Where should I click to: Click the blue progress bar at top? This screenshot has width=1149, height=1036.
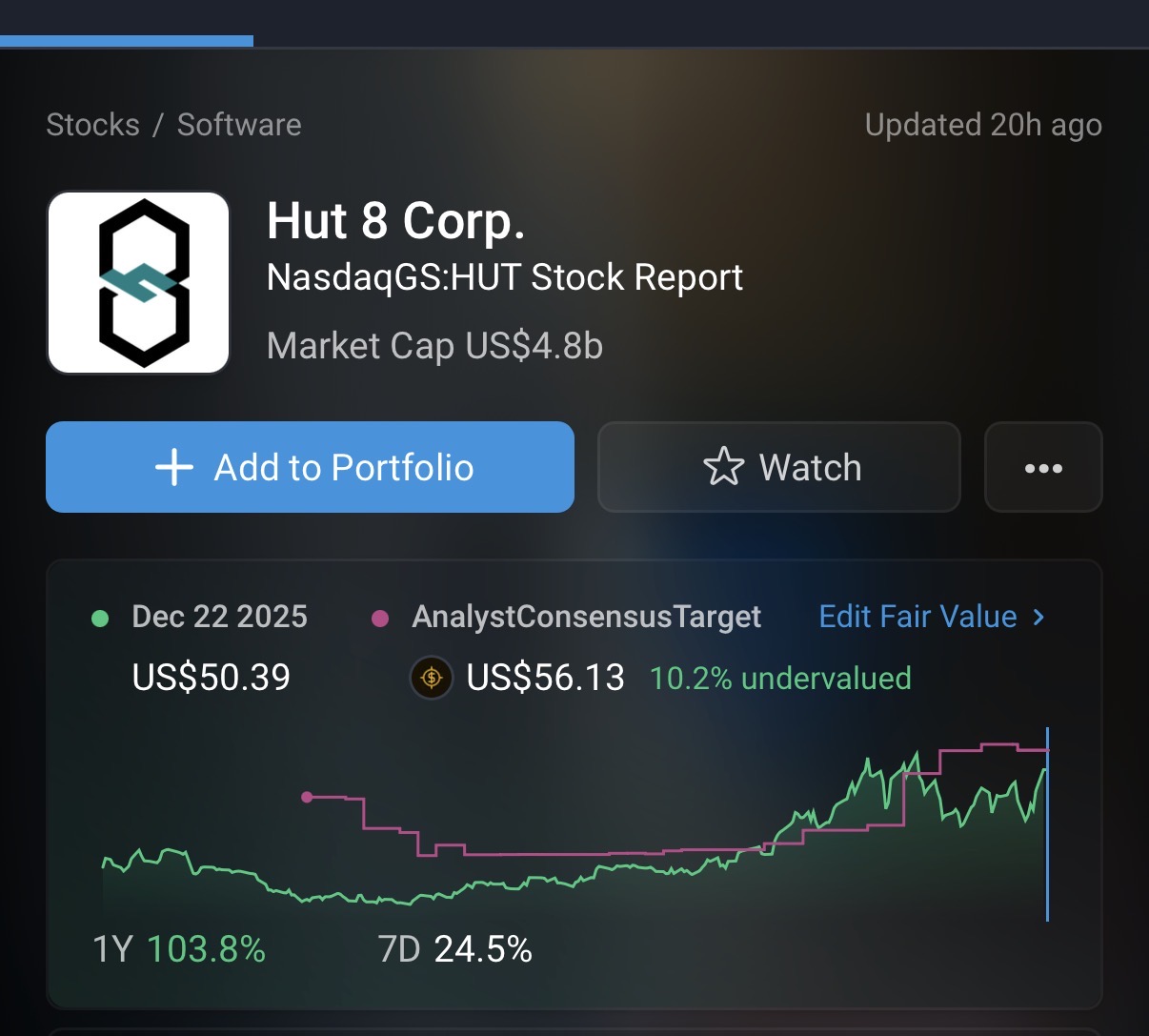[127, 41]
